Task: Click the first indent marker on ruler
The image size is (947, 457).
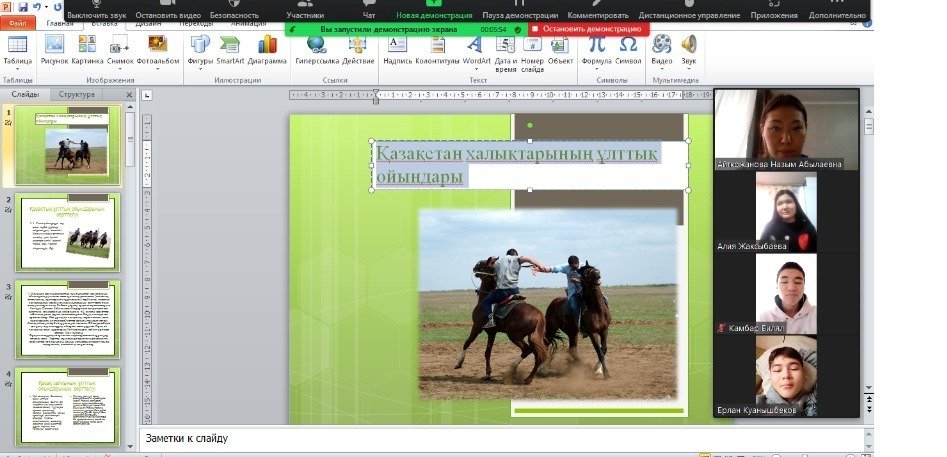Action: 376,92
